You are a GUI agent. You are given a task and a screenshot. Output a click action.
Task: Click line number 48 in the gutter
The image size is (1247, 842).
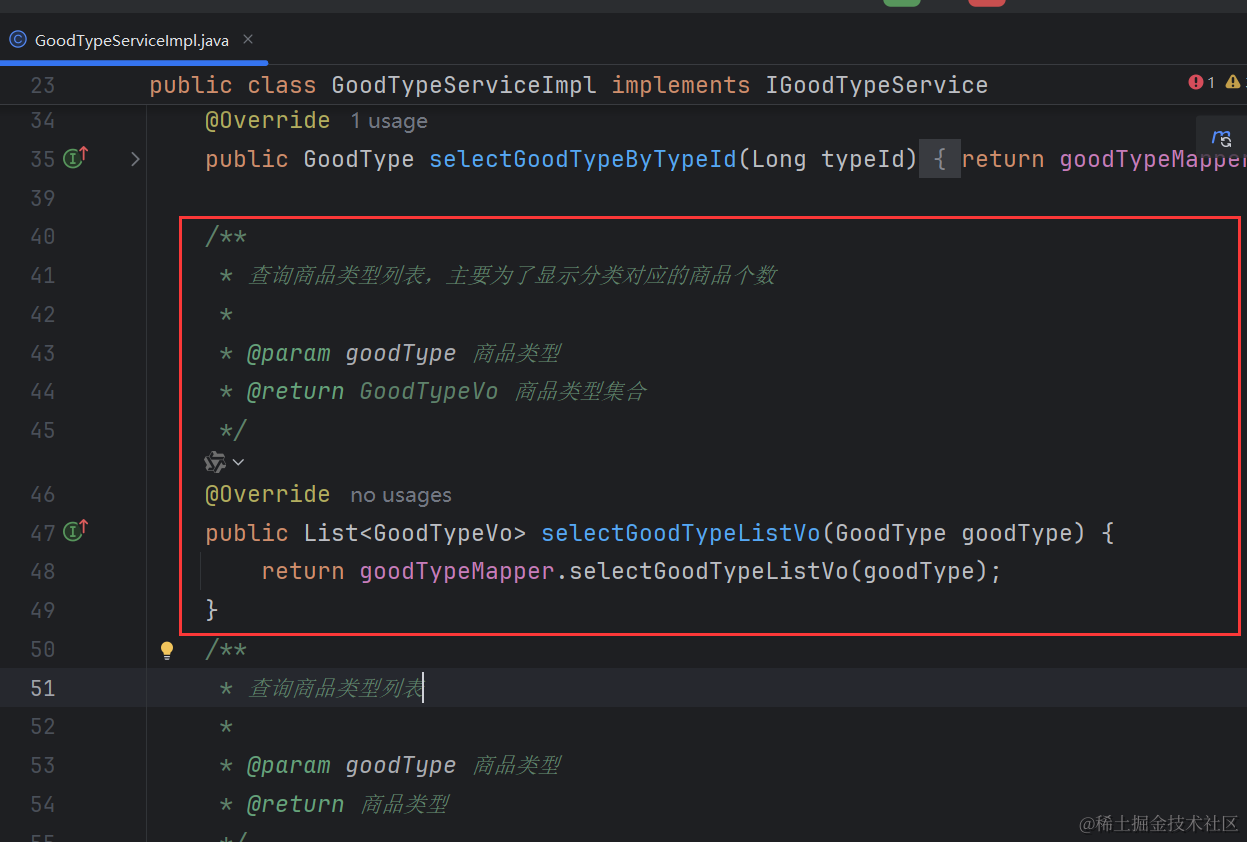point(43,571)
